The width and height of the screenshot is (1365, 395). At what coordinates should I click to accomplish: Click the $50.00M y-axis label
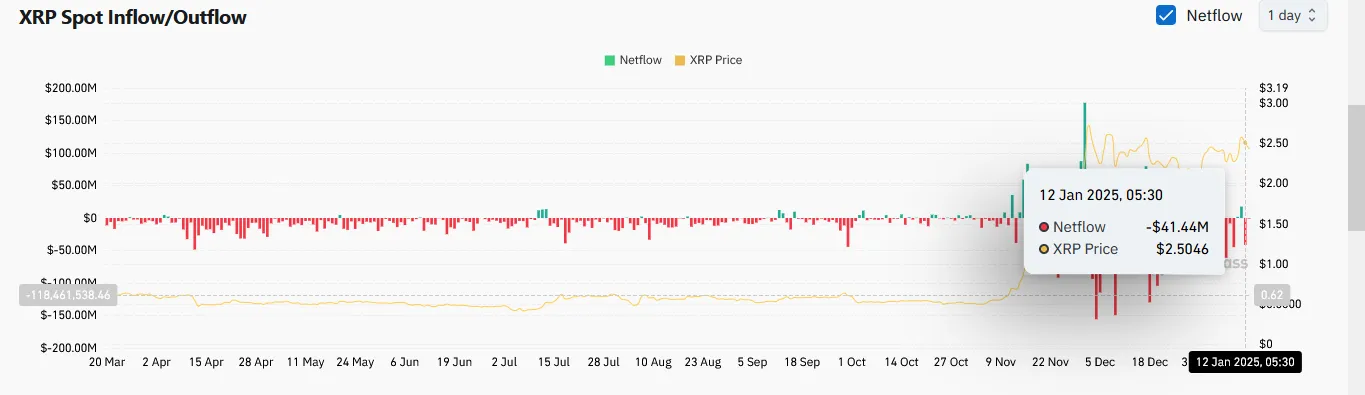tap(73, 185)
